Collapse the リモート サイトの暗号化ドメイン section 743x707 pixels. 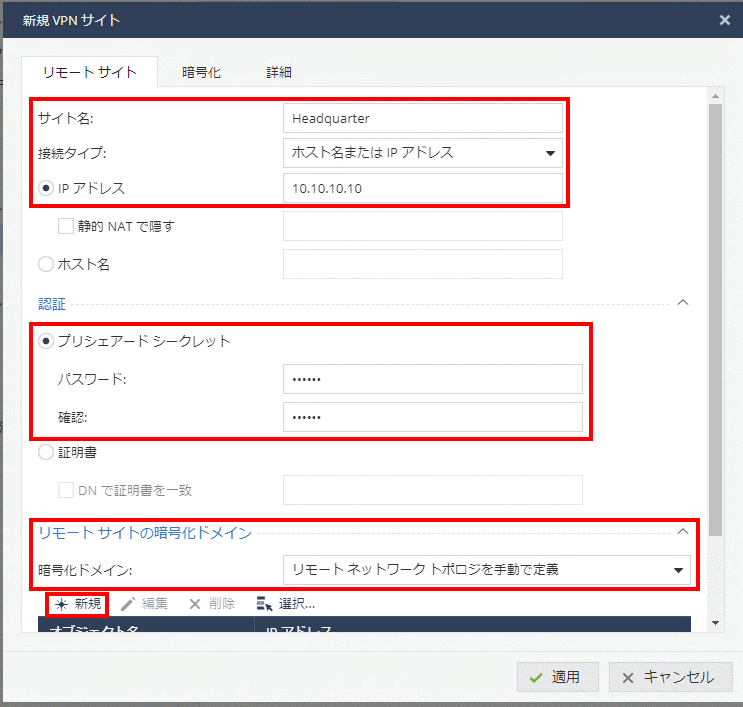pos(683,532)
